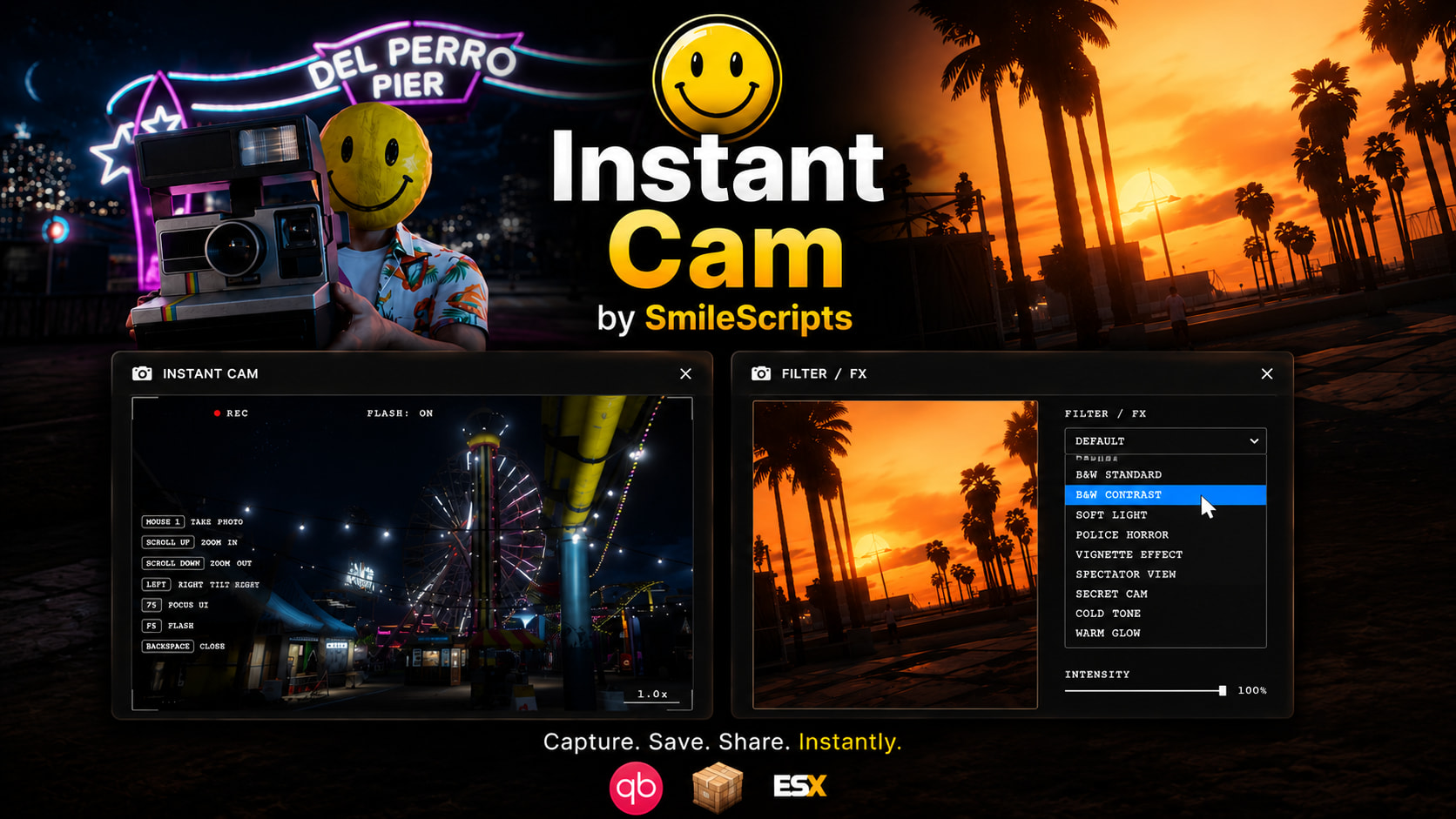Click the INSTANT CAM panel title
Screen dimensions: 1456x819
tap(211, 373)
